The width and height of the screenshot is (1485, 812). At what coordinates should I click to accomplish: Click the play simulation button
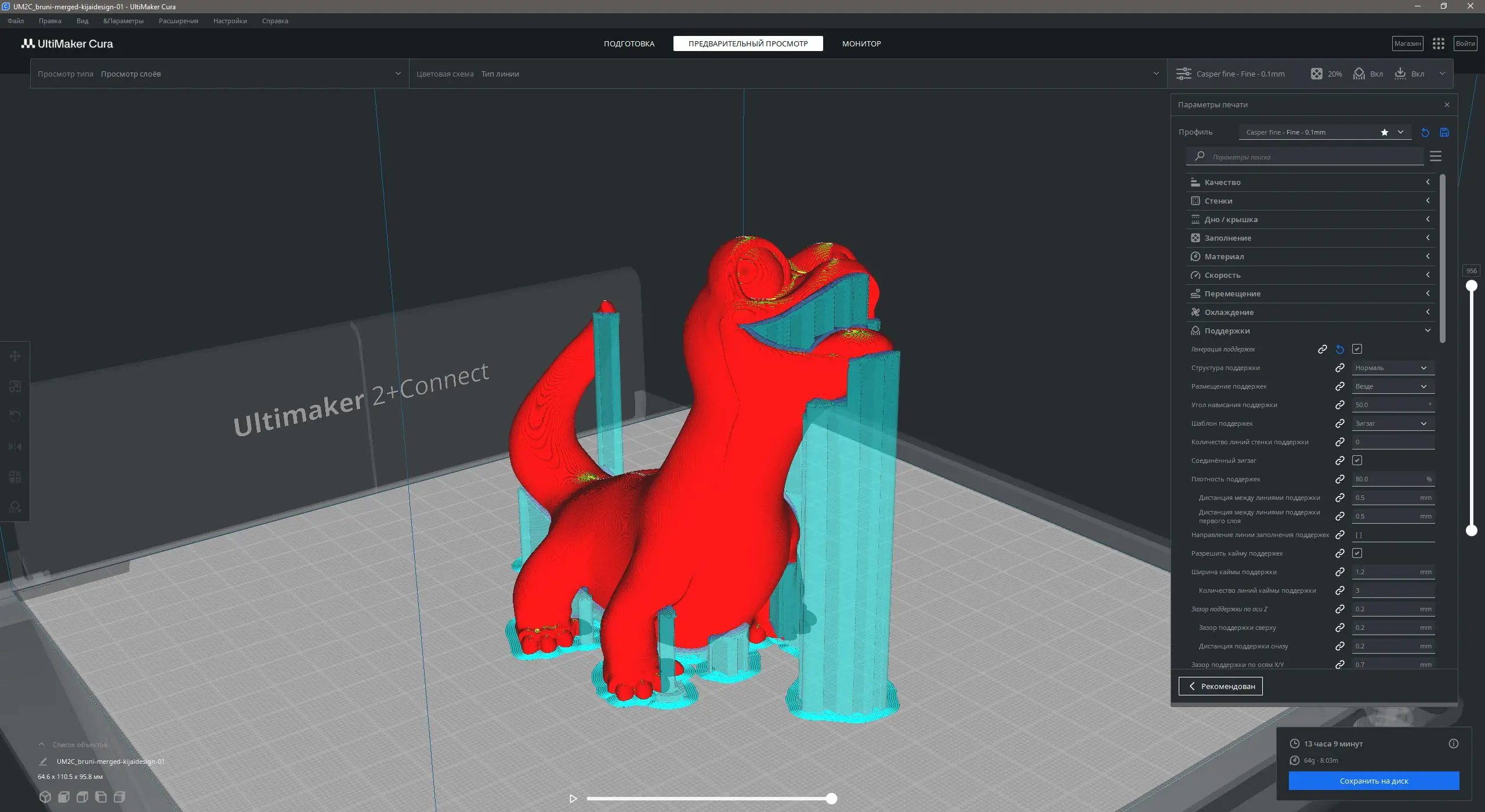pyautogui.click(x=573, y=799)
